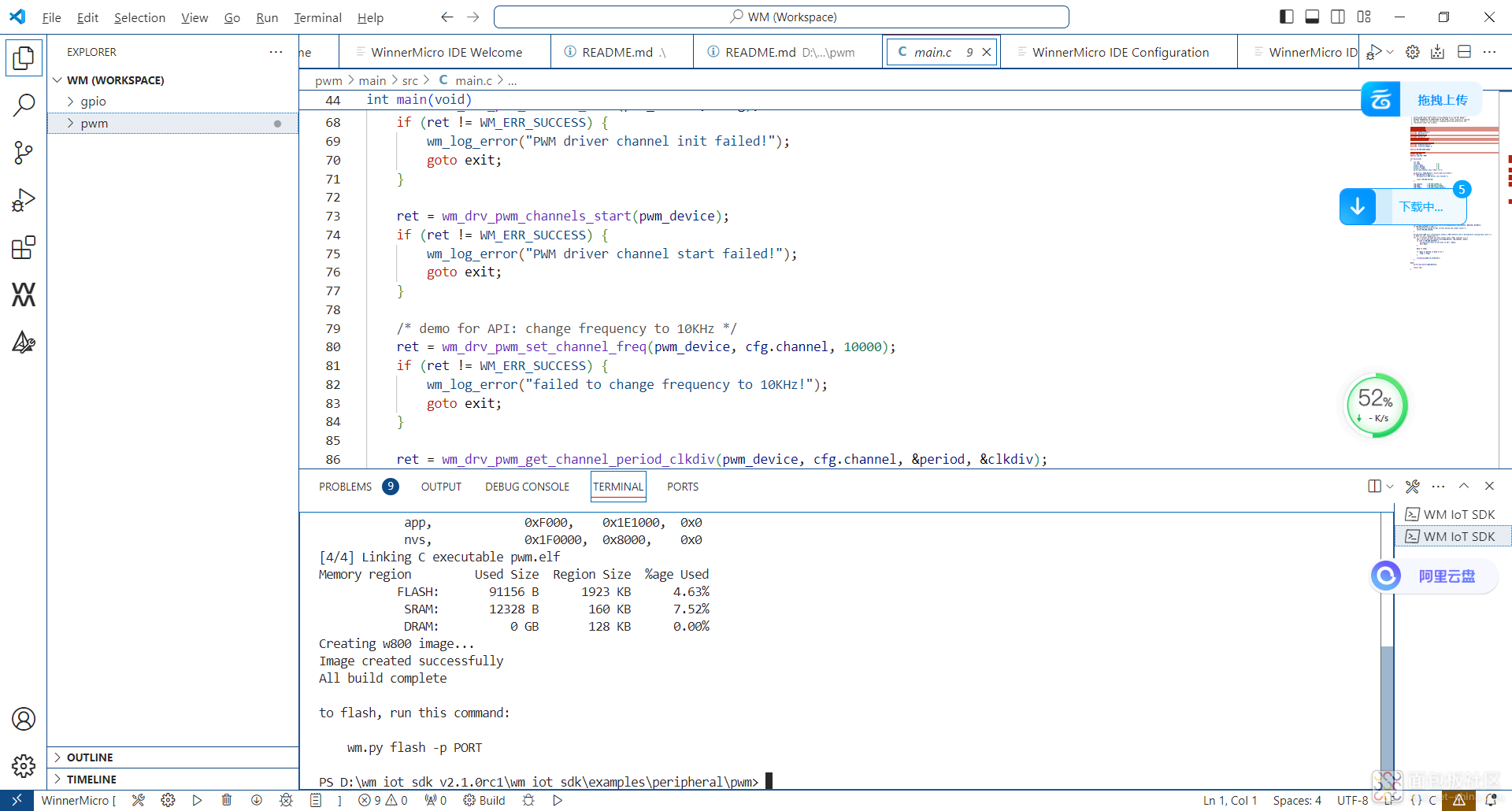The height and width of the screenshot is (811, 1512).
Task: Open the WinnerMicro IDE Welcome tab
Action: click(x=446, y=52)
